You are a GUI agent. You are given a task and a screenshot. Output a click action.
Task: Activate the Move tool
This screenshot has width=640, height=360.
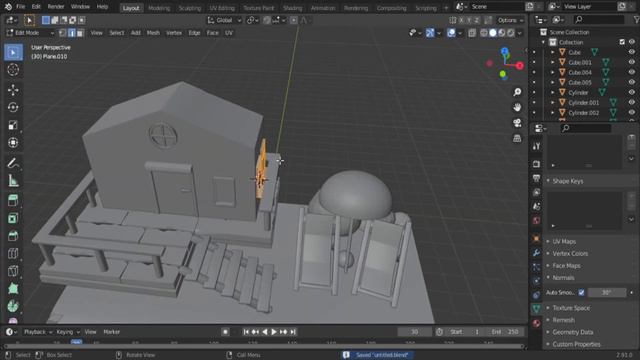(13, 90)
